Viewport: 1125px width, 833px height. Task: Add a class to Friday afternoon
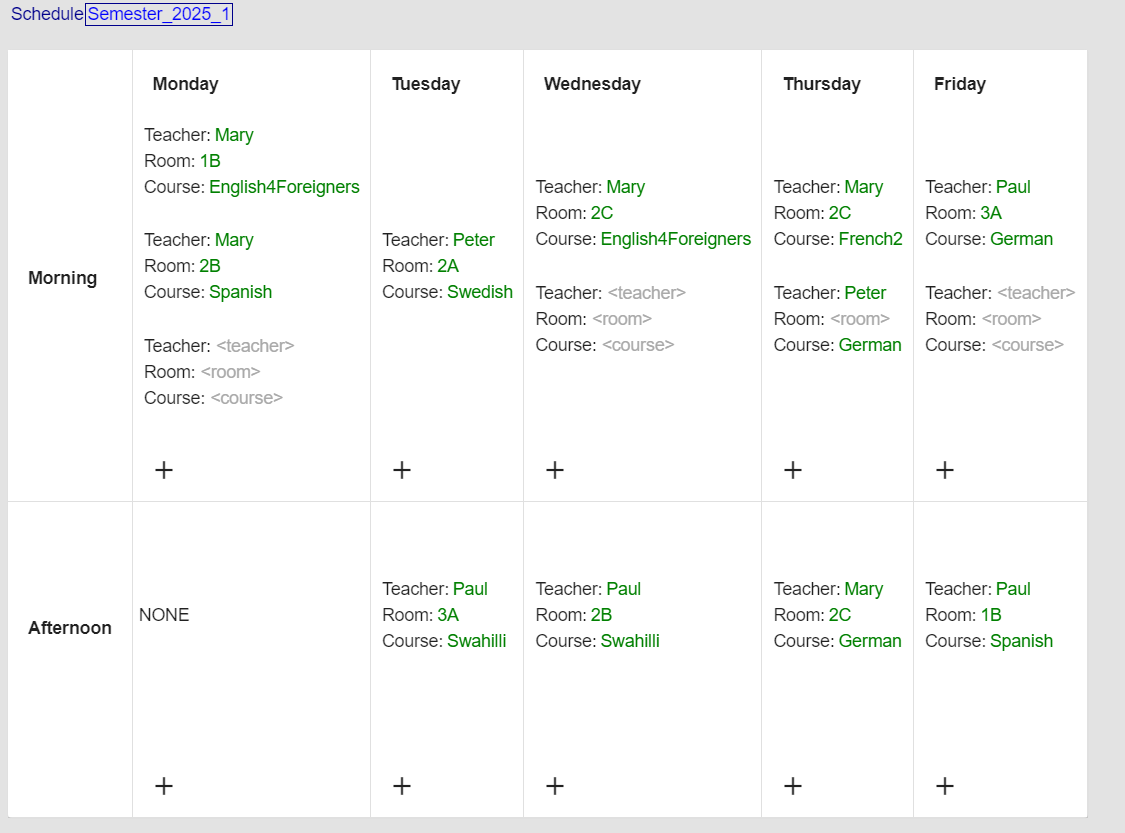(944, 786)
